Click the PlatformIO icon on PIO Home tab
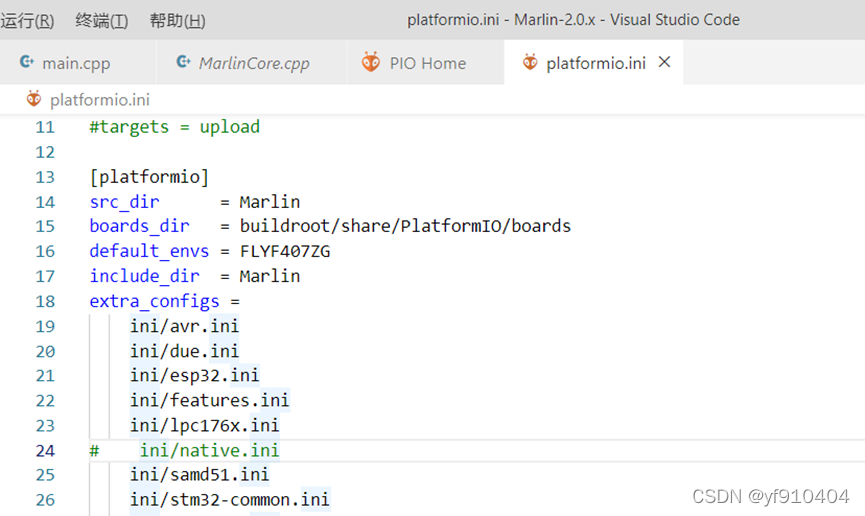 tap(371, 62)
